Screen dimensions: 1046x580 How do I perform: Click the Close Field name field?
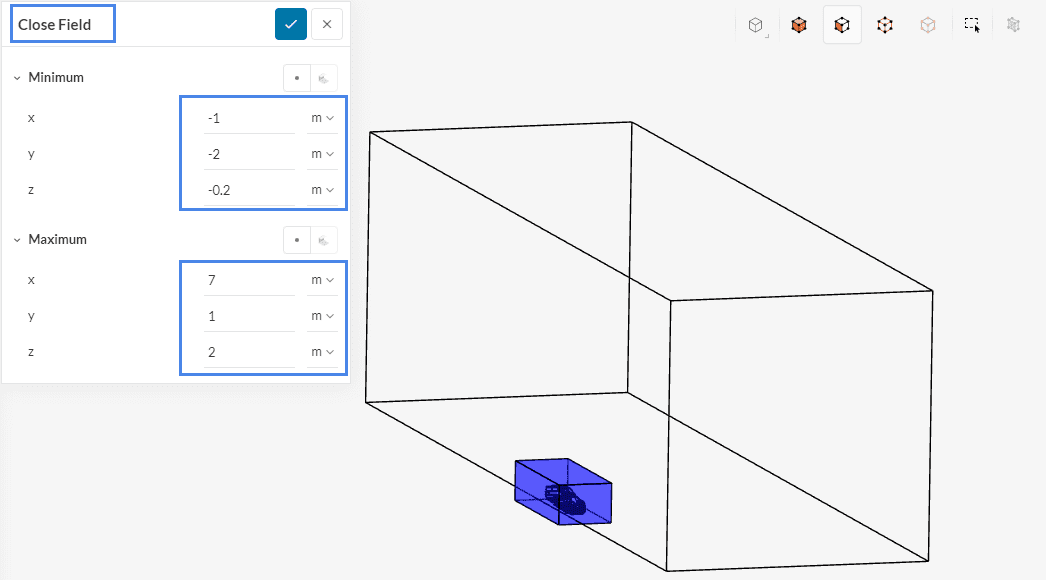tap(63, 24)
